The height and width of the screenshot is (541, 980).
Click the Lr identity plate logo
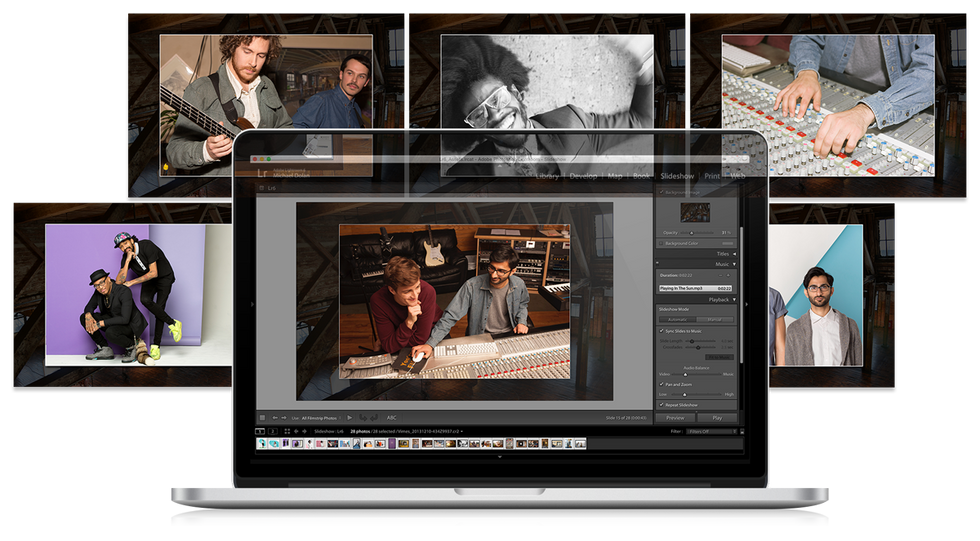coord(262,173)
